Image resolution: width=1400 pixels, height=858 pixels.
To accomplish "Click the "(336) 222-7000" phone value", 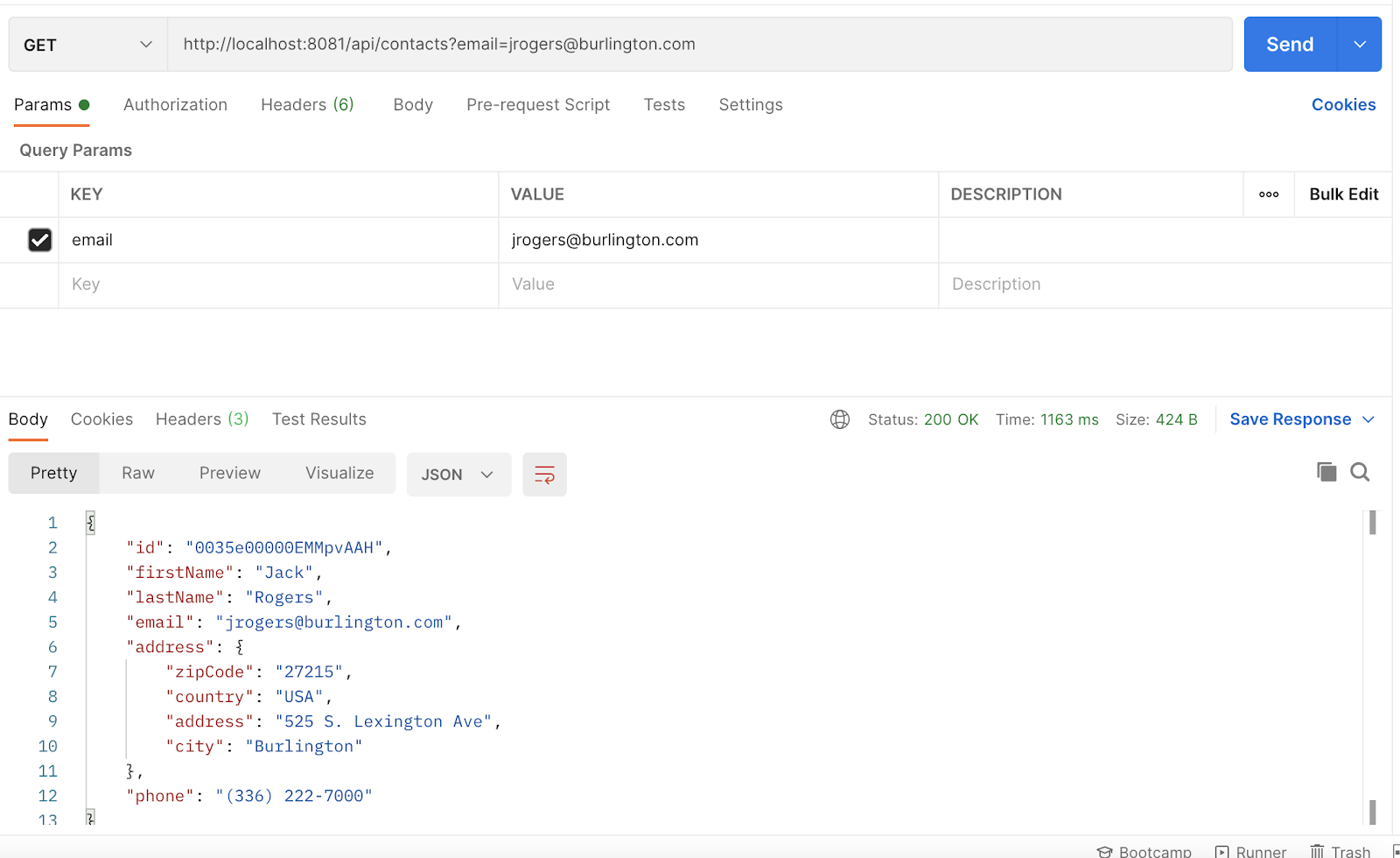I will (294, 796).
